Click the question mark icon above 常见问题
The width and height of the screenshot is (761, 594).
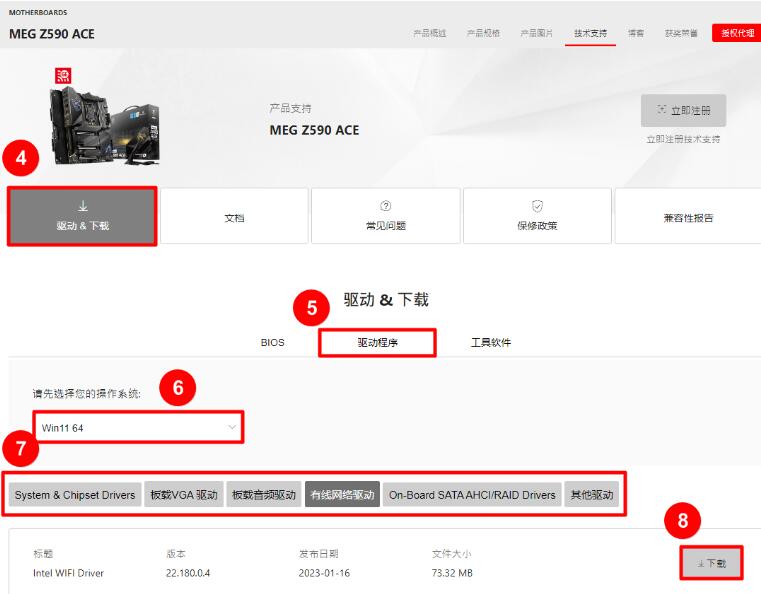click(386, 205)
